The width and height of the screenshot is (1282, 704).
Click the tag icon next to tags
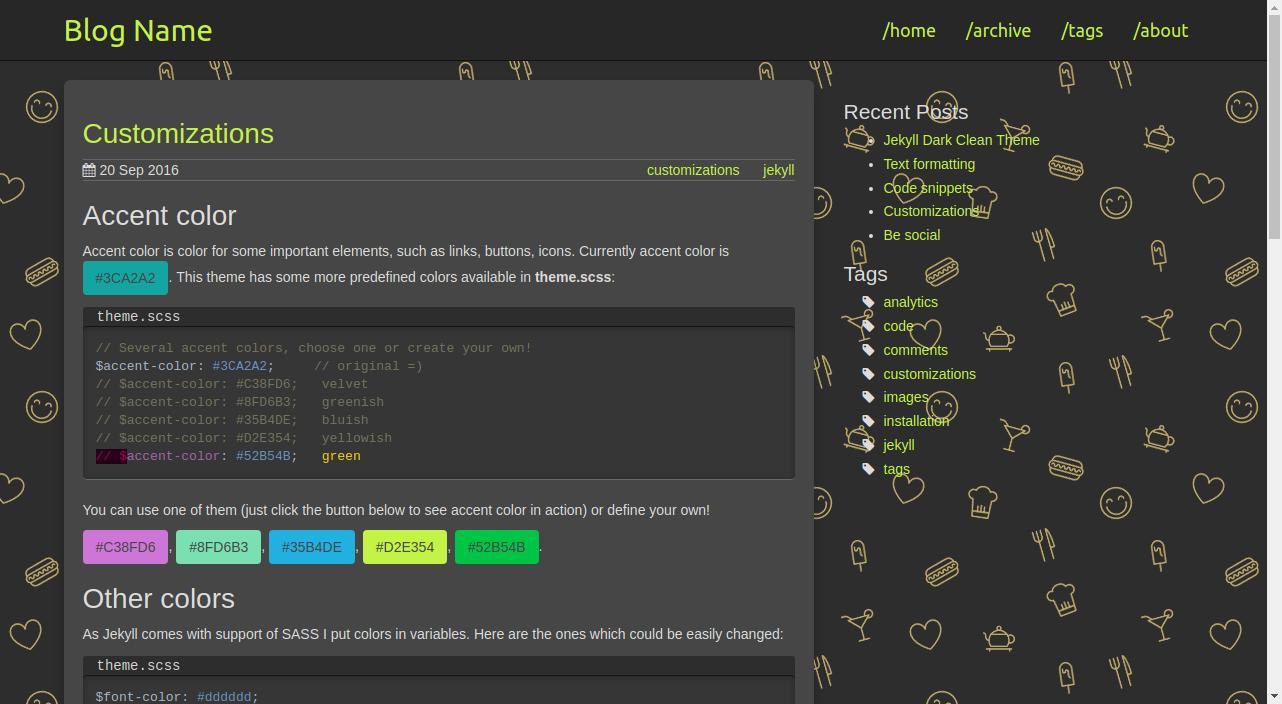[868, 468]
